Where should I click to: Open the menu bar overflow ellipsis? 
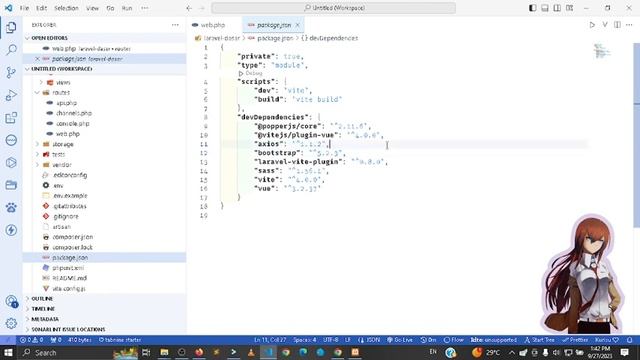click(144, 8)
